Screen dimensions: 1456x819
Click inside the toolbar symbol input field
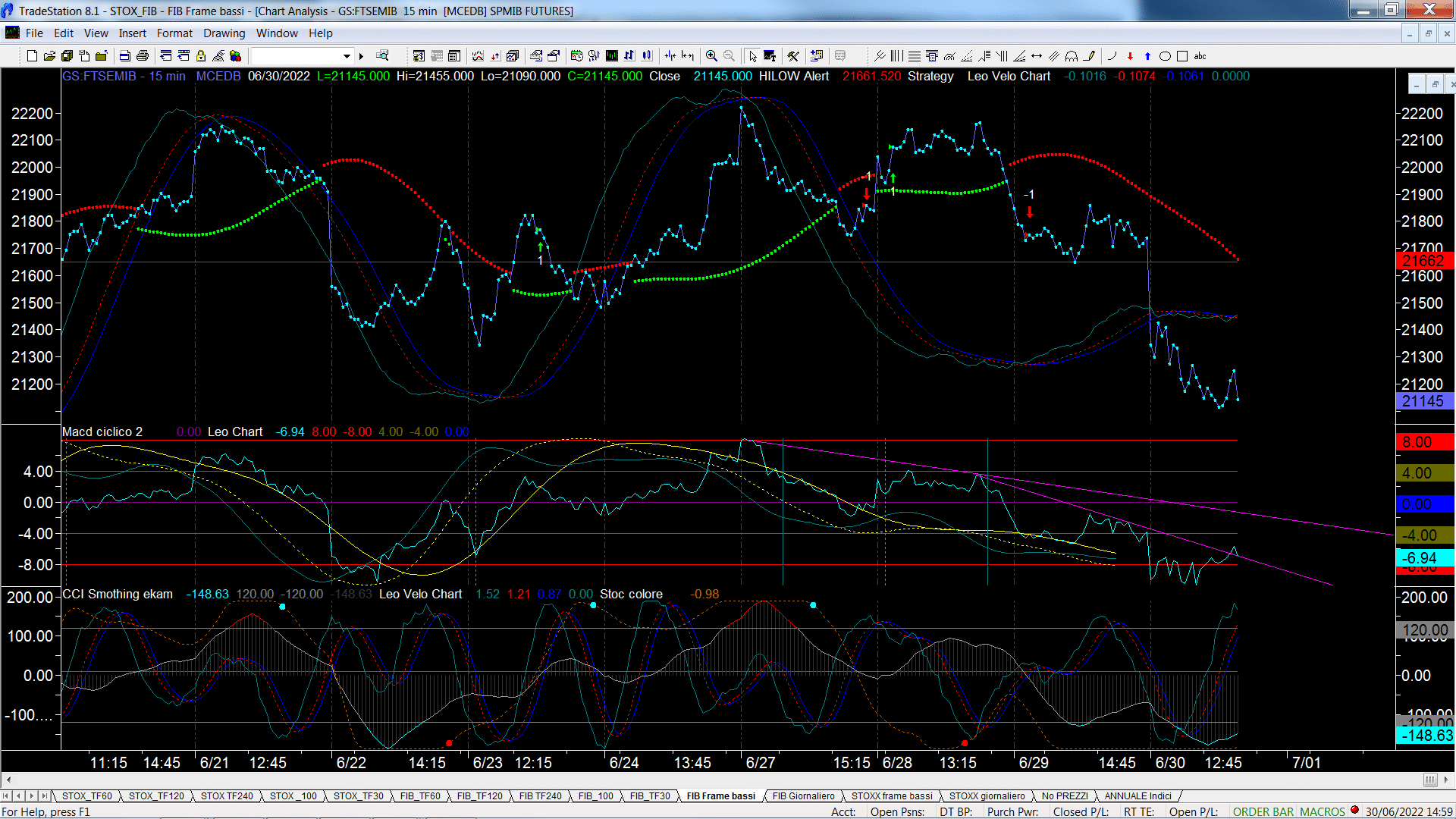pyautogui.click(x=297, y=56)
